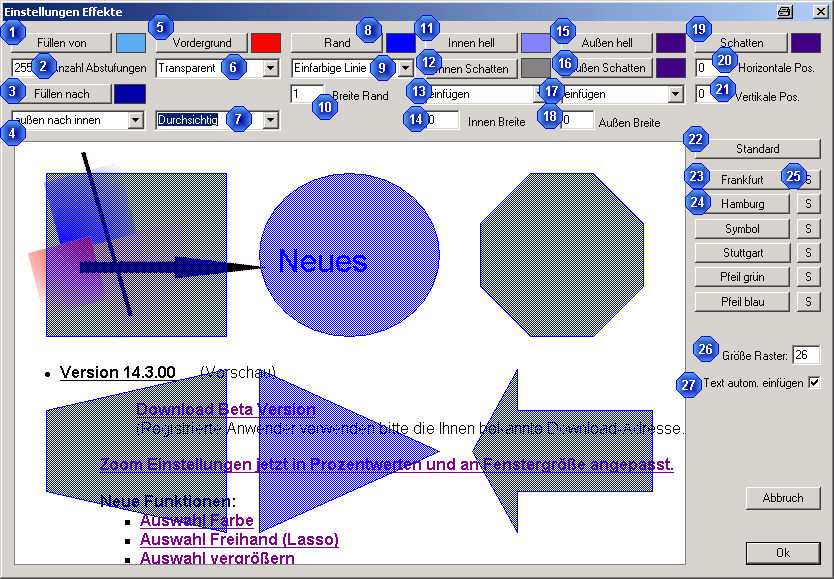
Task: Click the printer icon in the title bar
Action: (785, 11)
